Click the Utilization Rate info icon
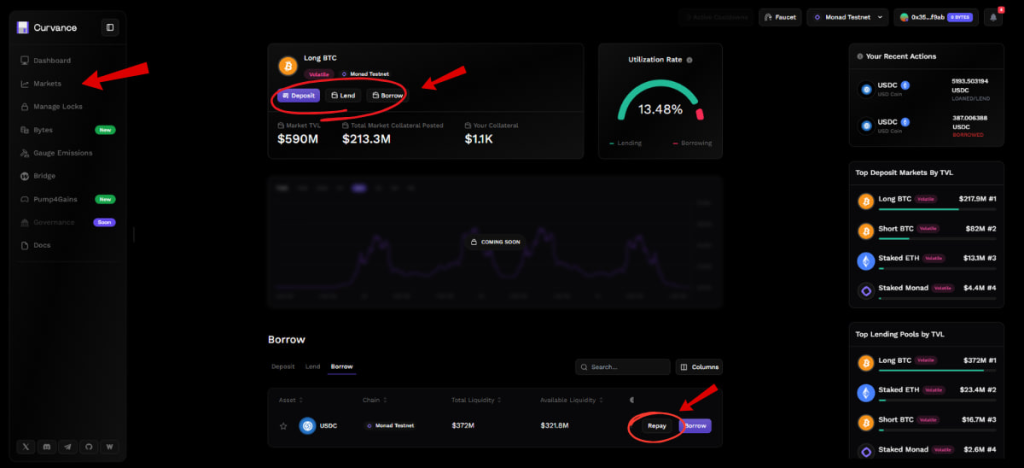 pos(690,60)
